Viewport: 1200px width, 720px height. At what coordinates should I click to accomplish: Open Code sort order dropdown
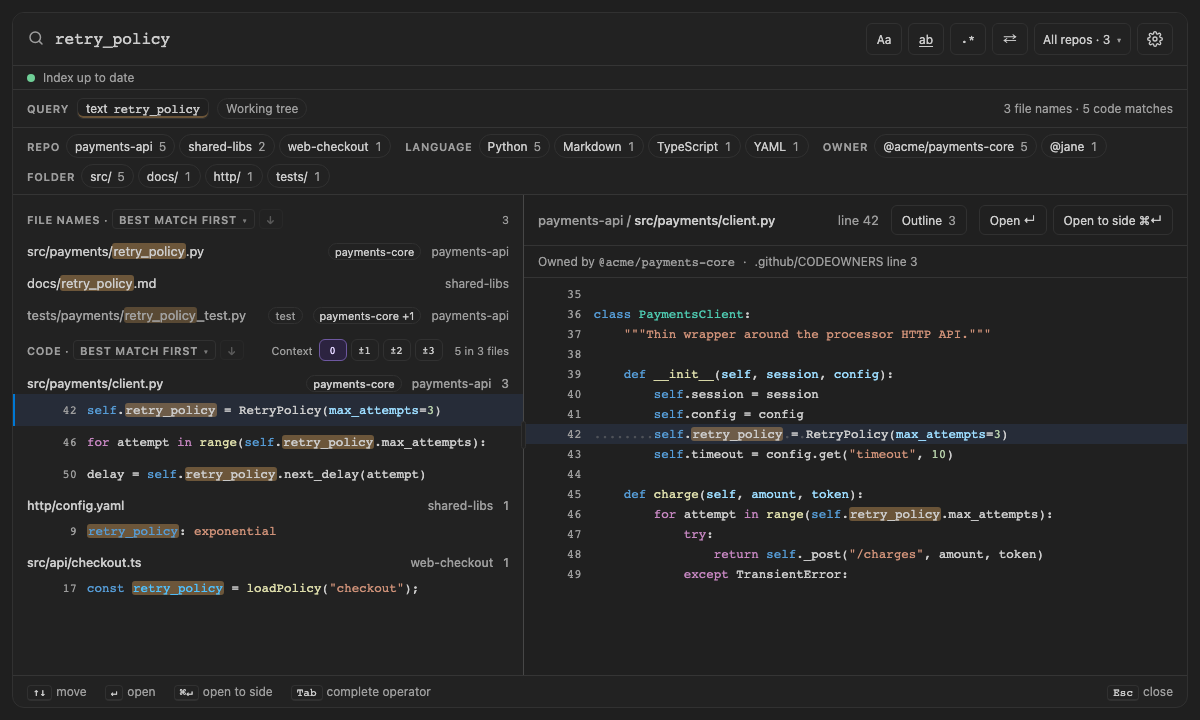[144, 351]
